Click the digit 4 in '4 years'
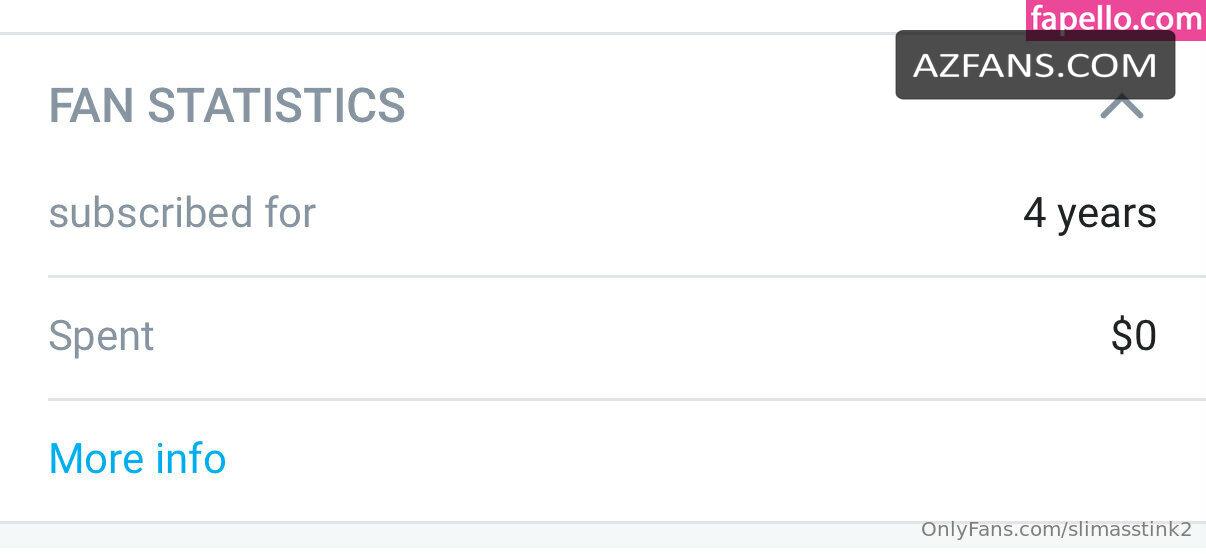The image size is (1206, 554). coord(1034,213)
